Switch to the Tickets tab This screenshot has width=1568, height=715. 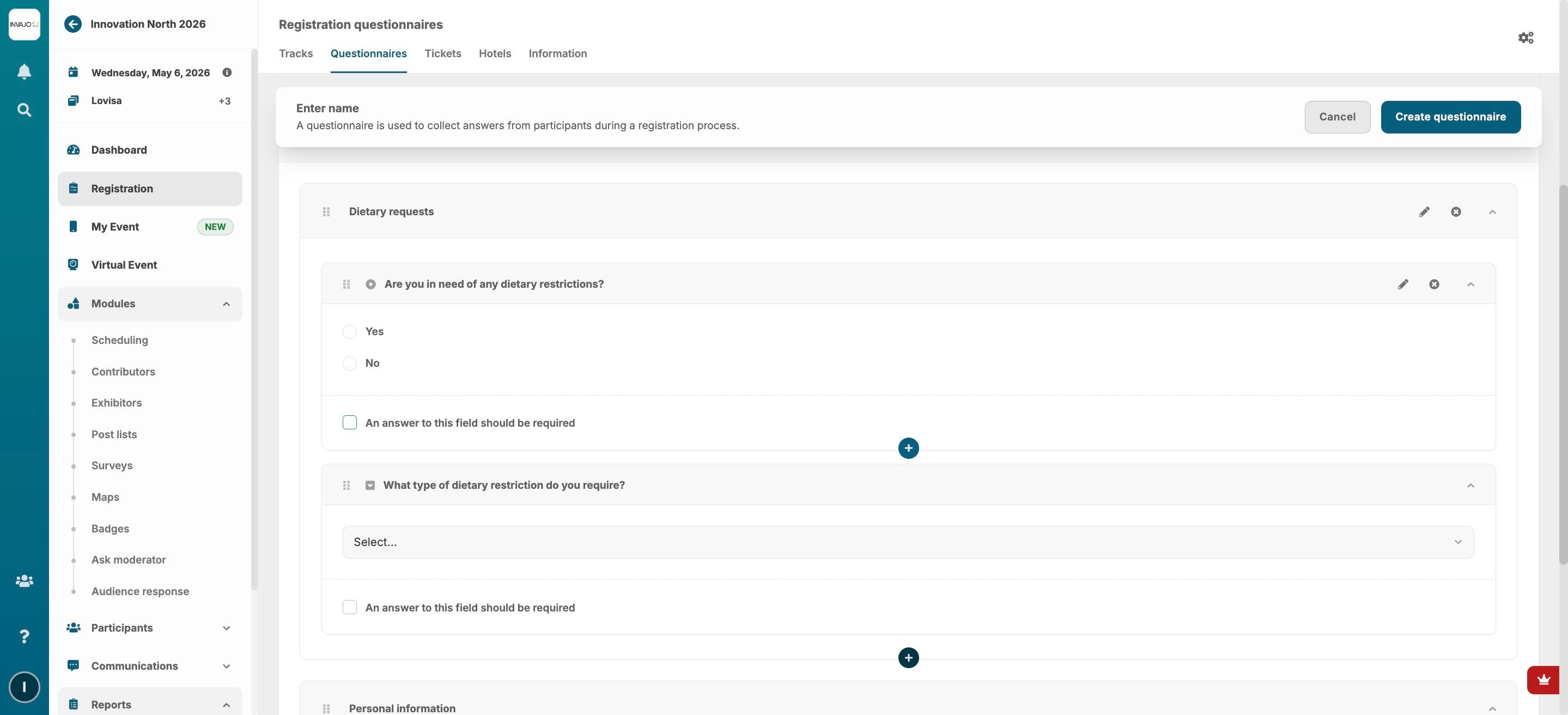[442, 53]
